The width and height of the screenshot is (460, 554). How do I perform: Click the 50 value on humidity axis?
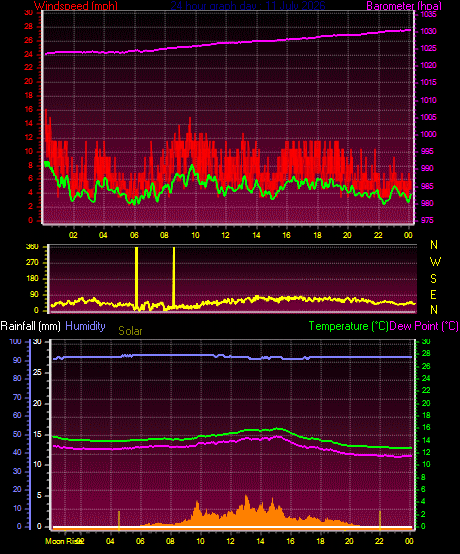[17, 435]
